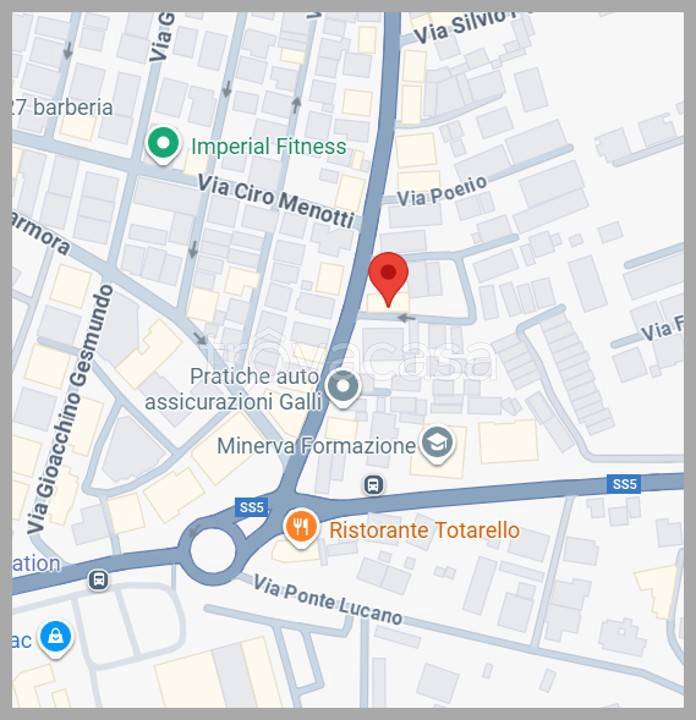Click the blue shopping bag pin
Image resolution: width=696 pixels, height=720 pixels.
[x=56, y=639]
